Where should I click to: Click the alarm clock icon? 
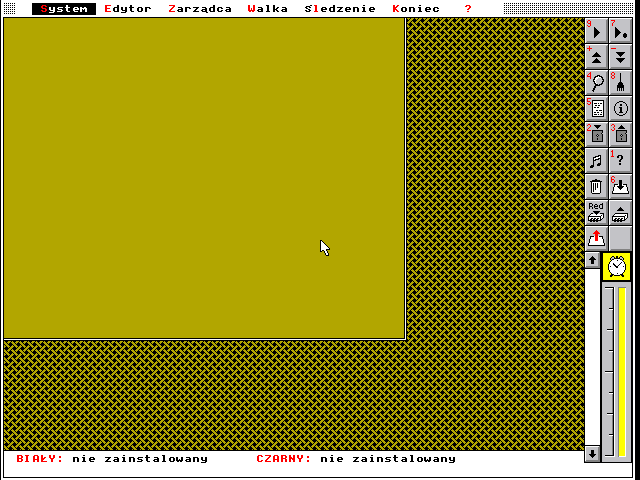click(618, 266)
